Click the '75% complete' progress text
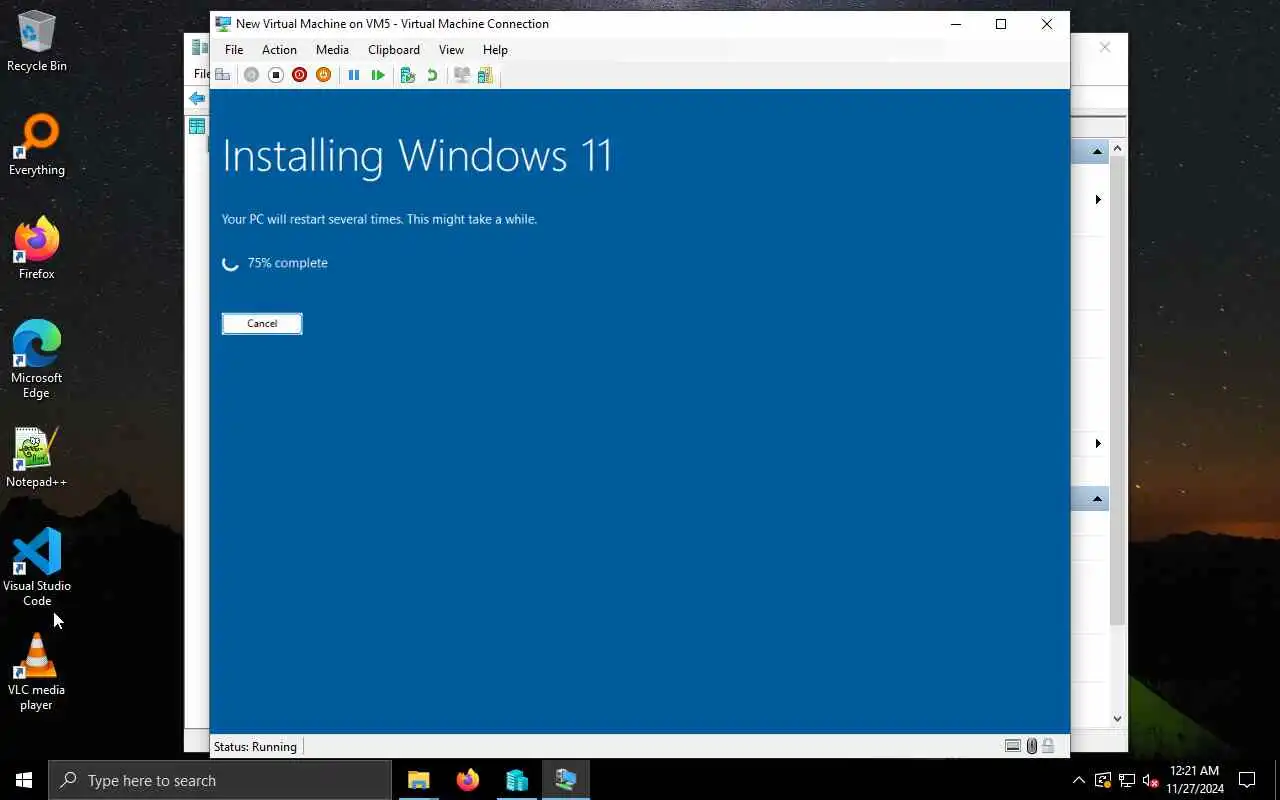This screenshot has width=1280, height=800. point(287,263)
